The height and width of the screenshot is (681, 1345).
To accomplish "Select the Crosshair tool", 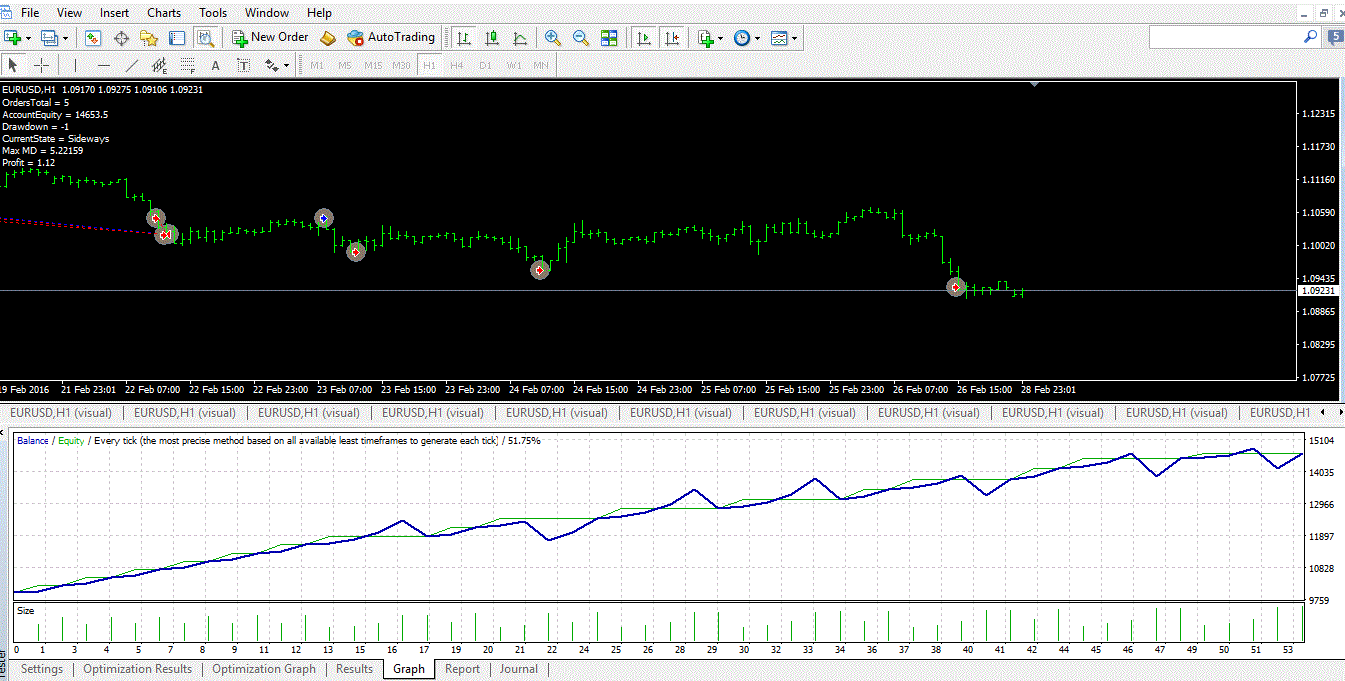I will (42, 66).
